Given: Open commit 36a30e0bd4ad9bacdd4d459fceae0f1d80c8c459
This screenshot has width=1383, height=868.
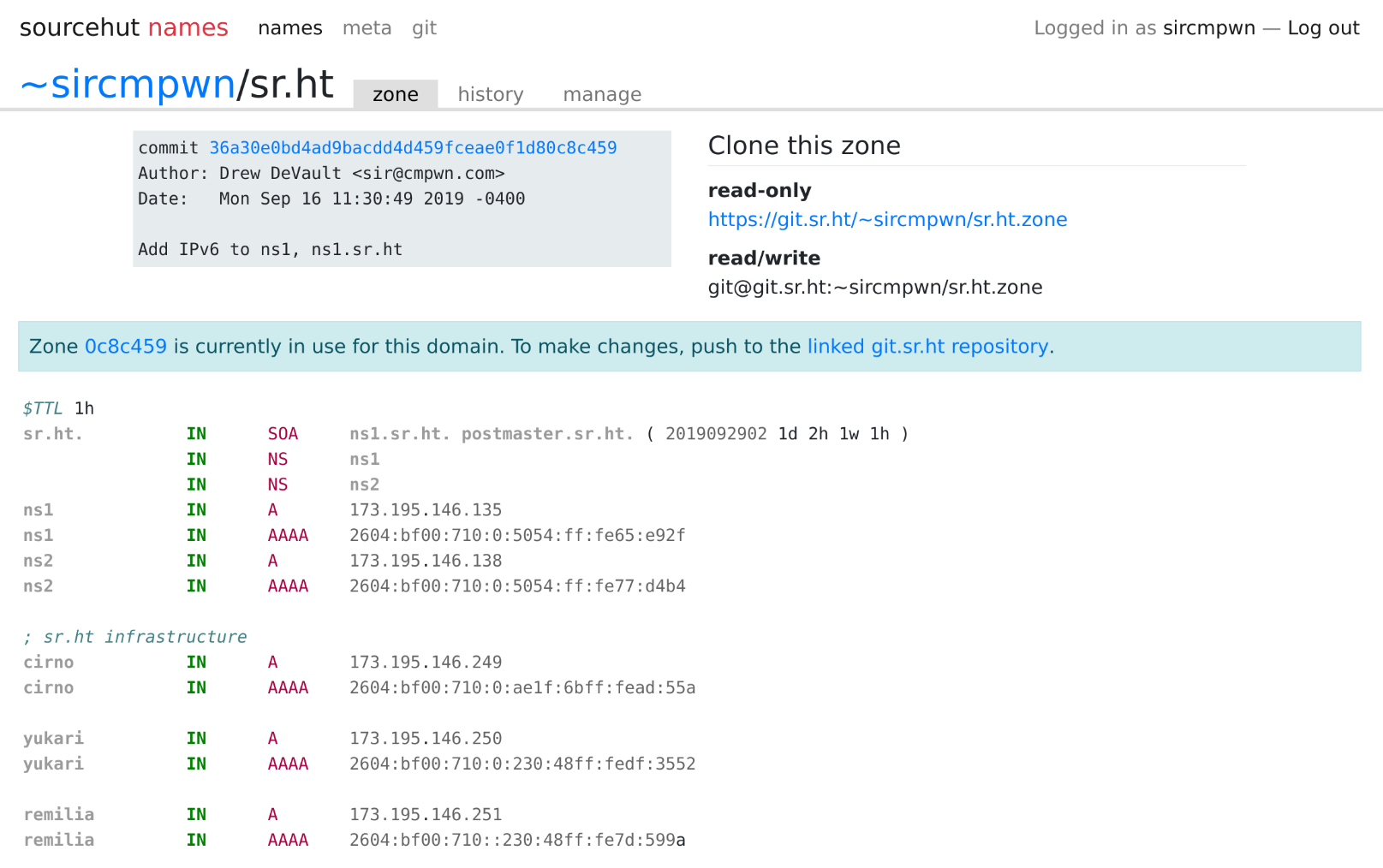Looking at the screenshot, I should click(413, 148).
